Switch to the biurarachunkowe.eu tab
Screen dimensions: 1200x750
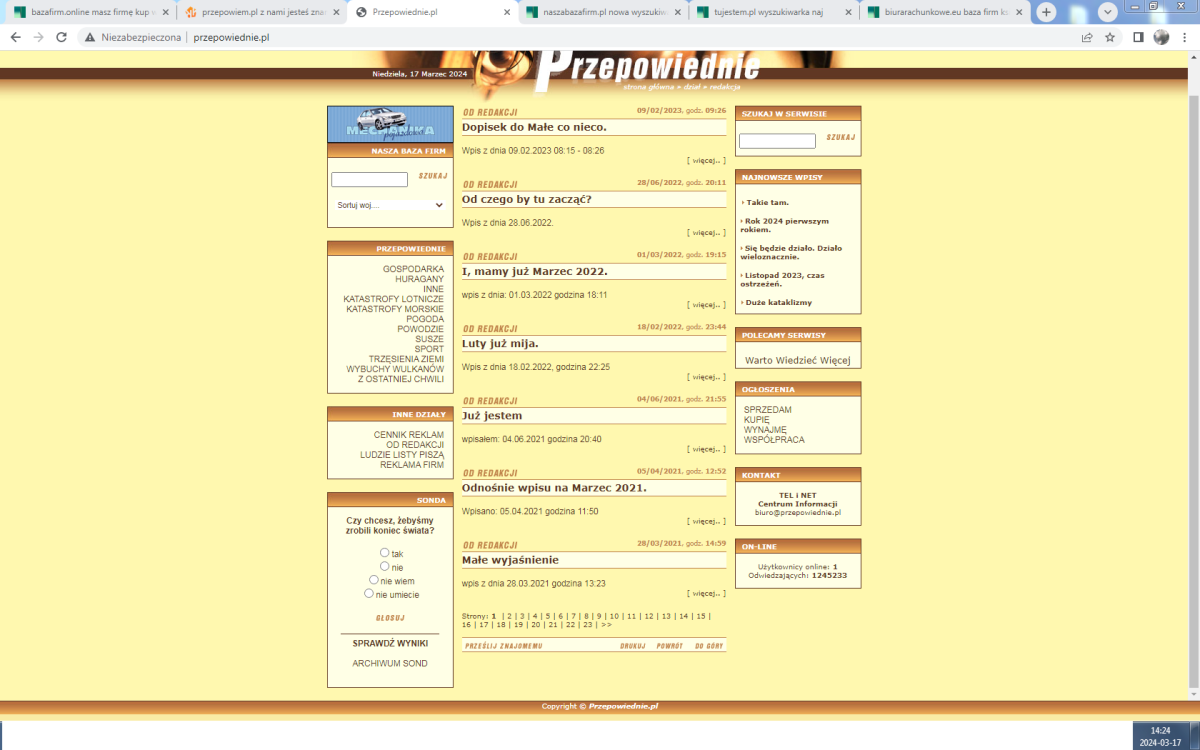coord(940,12)
